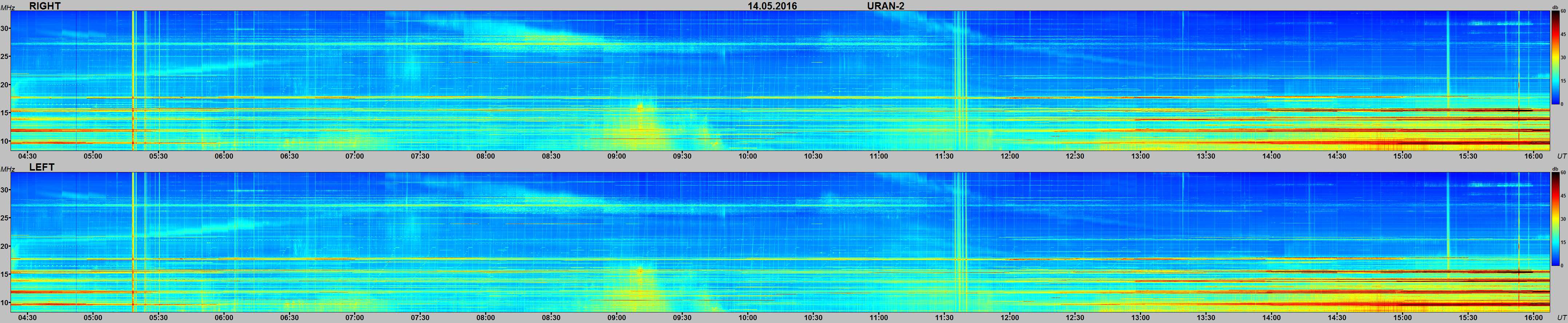Click the MHz axis label of RIGHT panel
The width and height of the screenshot is (1568, 323).
[7, 7]
